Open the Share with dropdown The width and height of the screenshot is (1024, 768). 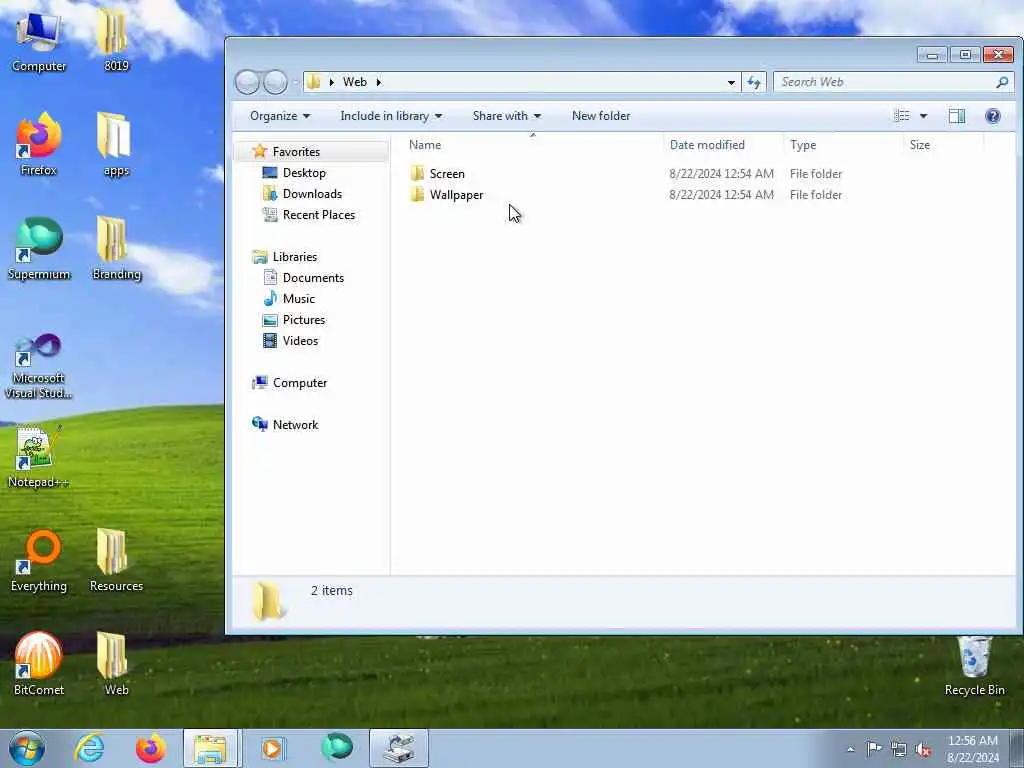(507, 116)
